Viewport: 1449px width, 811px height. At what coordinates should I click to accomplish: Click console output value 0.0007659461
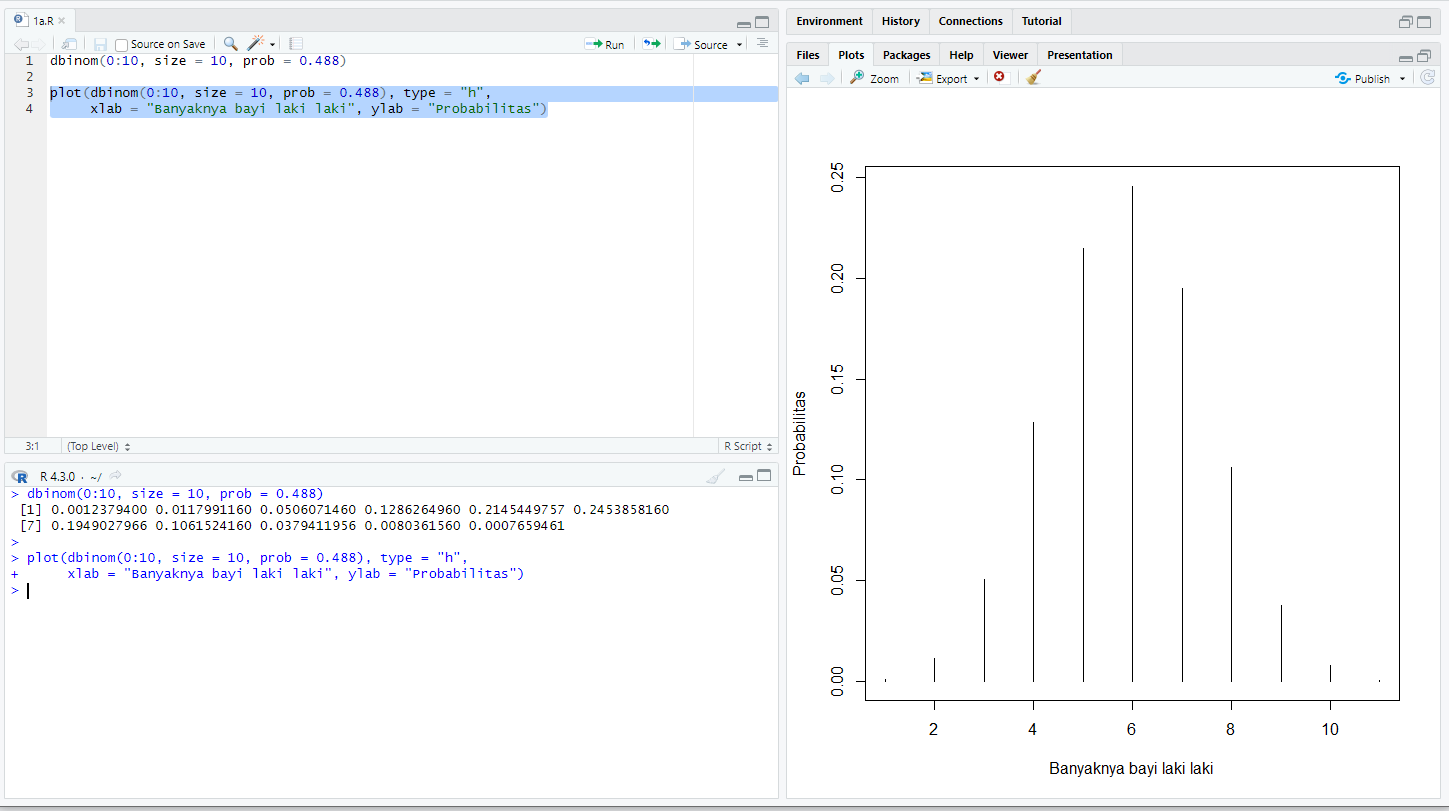(516, 526)
